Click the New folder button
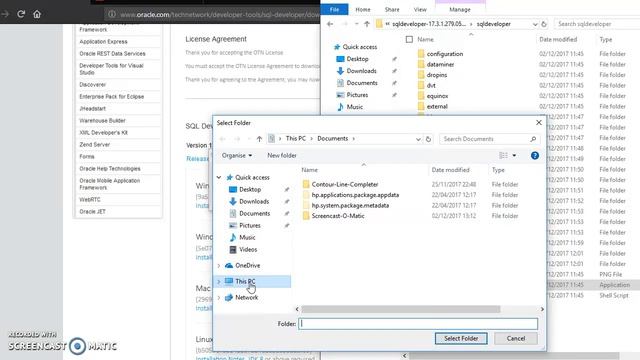 (282, 156)
